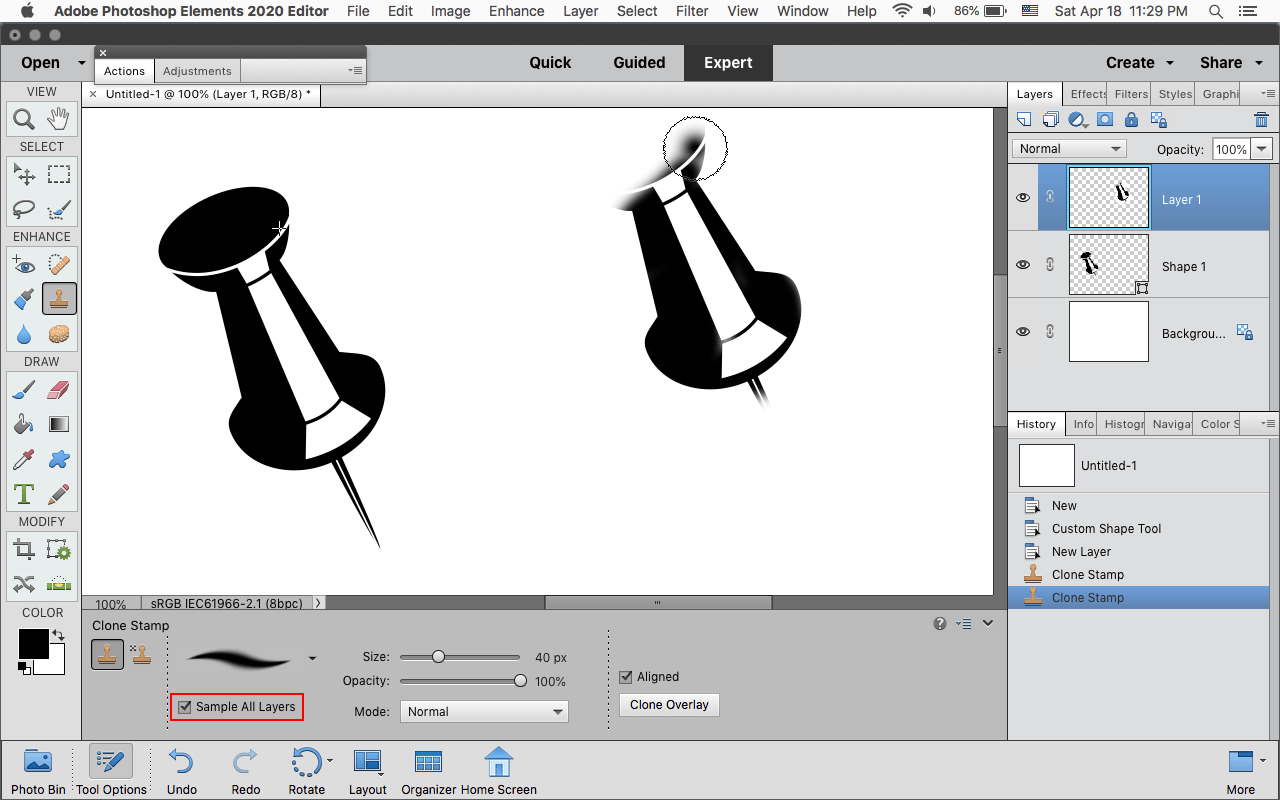The image size is (1280, 800).
Task: Activate the Type tool
Action: tap(24, 494)
